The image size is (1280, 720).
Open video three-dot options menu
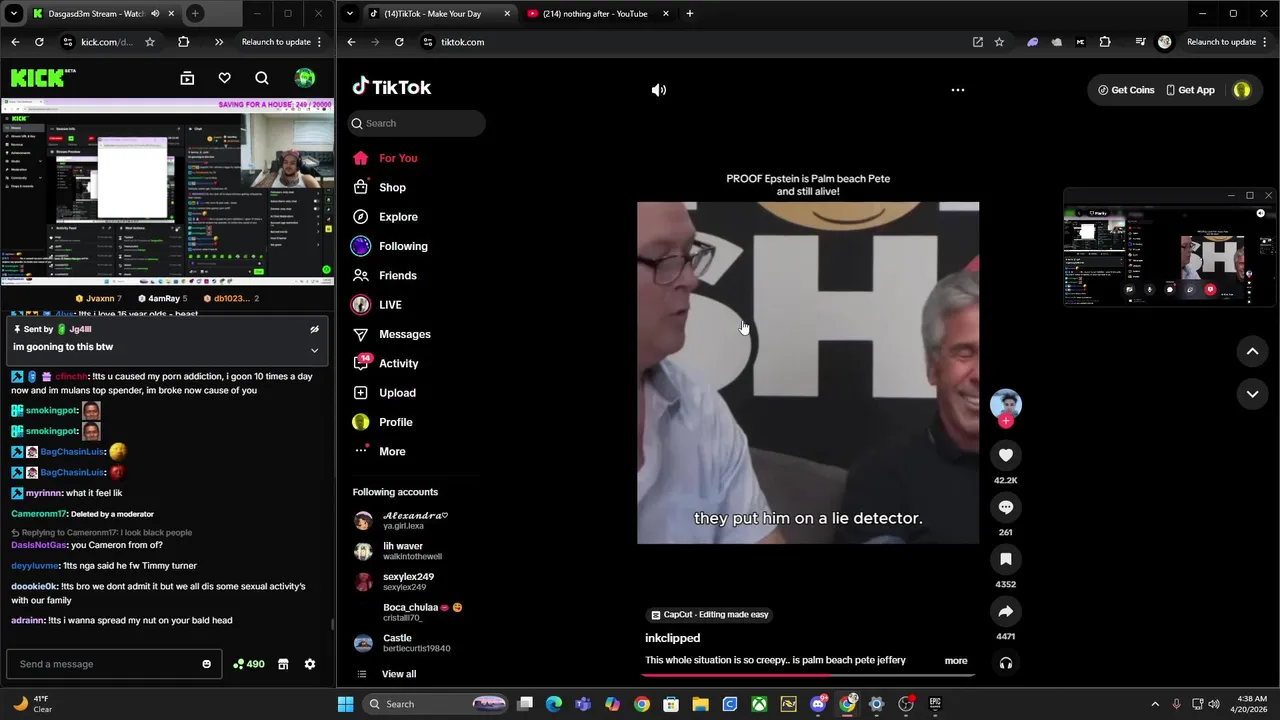coord(958,90)
